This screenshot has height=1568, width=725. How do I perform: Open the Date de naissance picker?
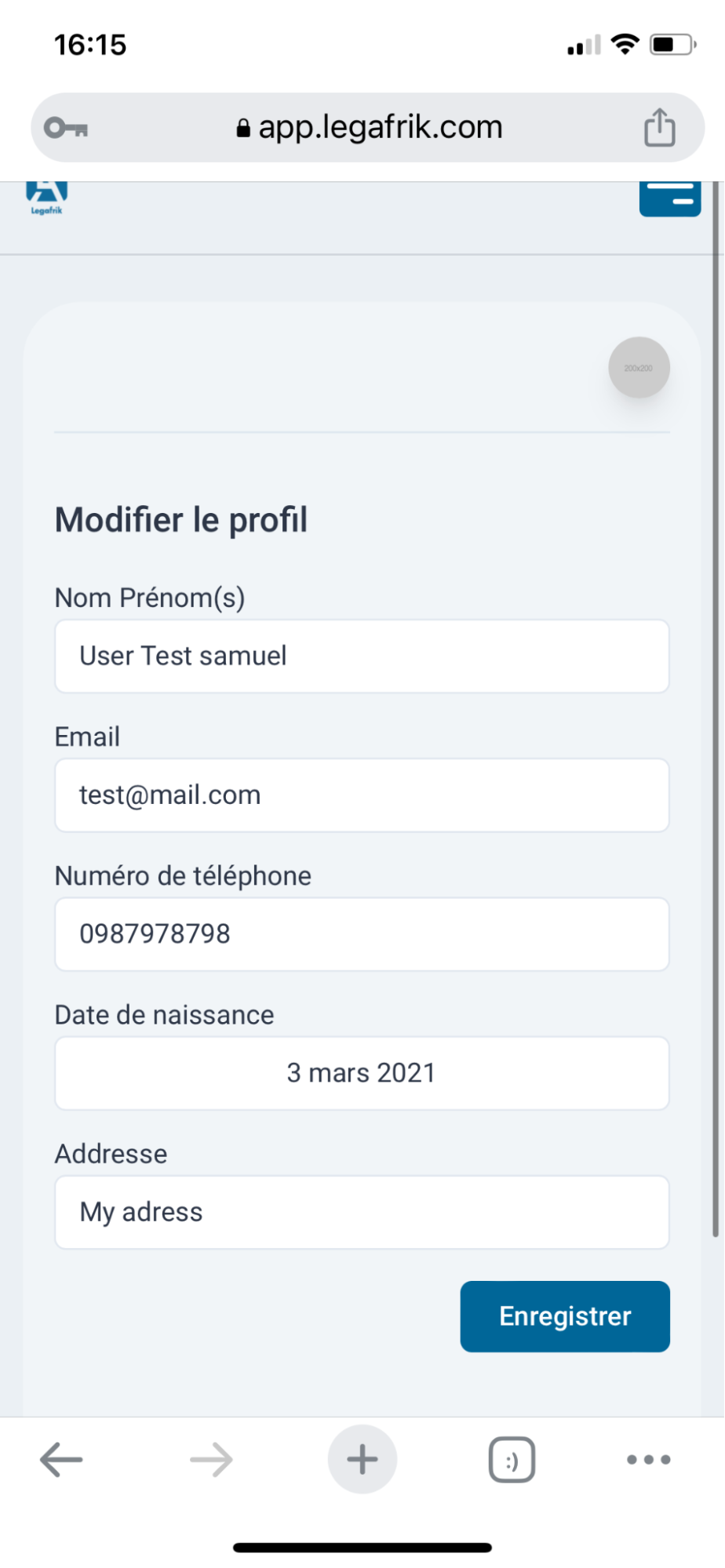(x=362, y=1073)
